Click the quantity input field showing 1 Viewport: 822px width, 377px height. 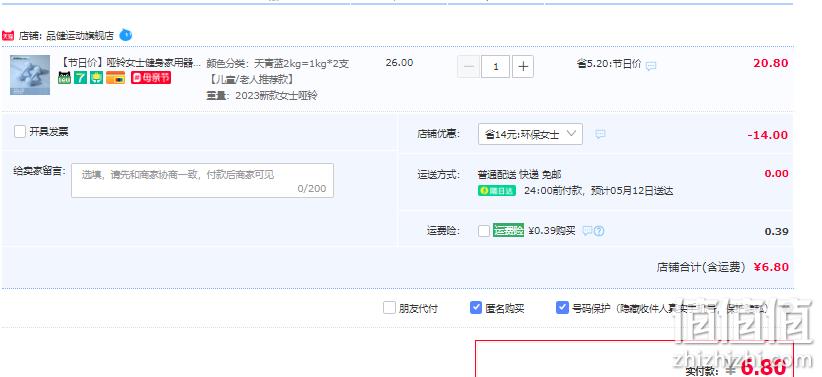click(x=495, y=67)
